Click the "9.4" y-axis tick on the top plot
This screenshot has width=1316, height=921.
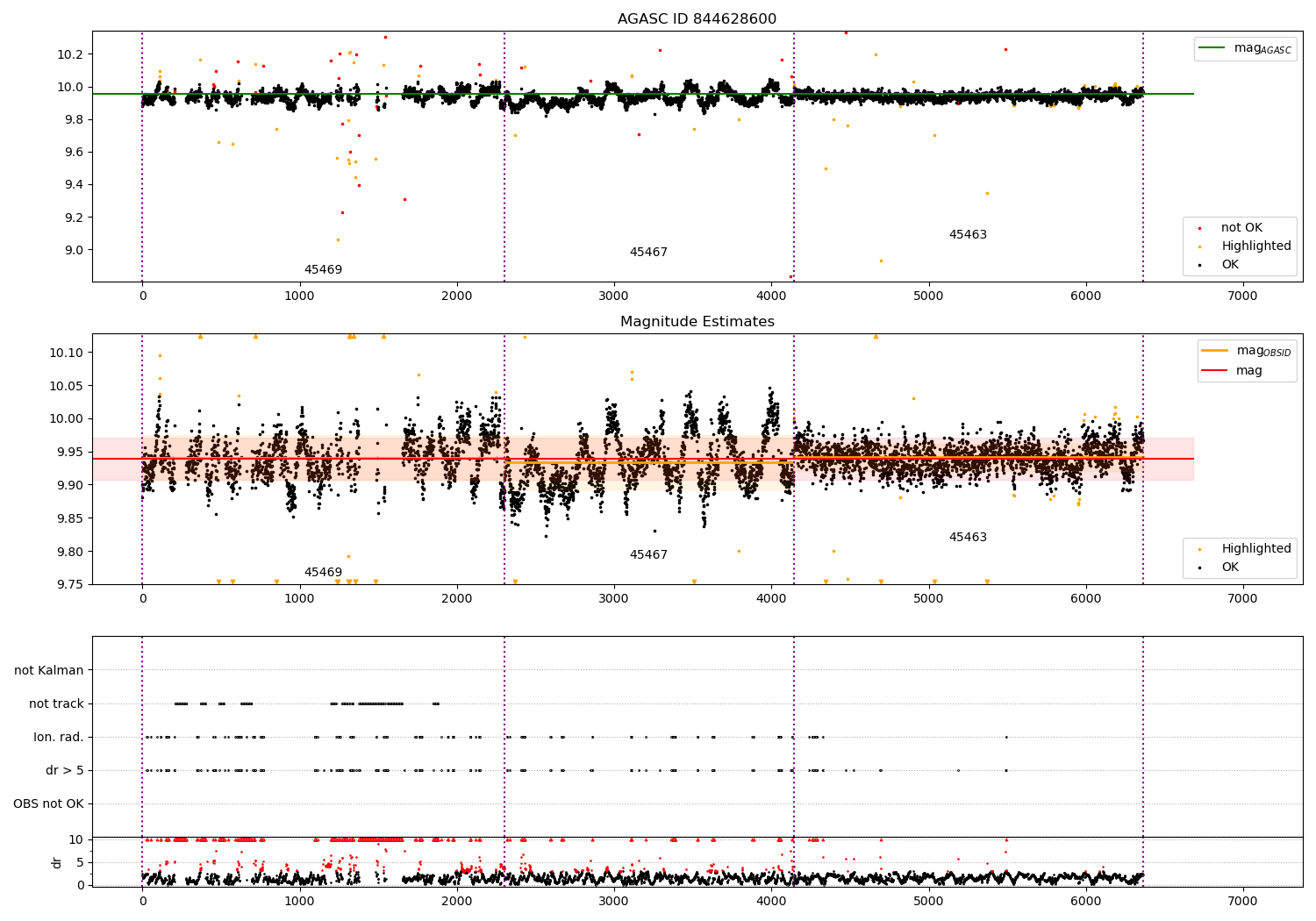(74, 185)
